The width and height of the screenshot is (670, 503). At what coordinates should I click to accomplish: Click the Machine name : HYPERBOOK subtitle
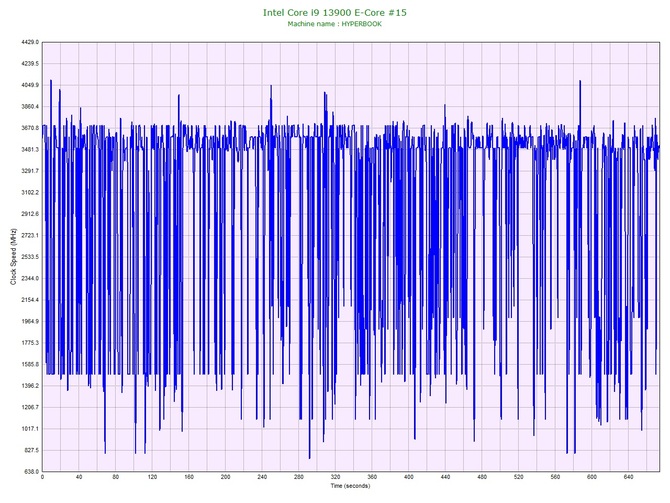pyautogui.click(x=335, y=24)
